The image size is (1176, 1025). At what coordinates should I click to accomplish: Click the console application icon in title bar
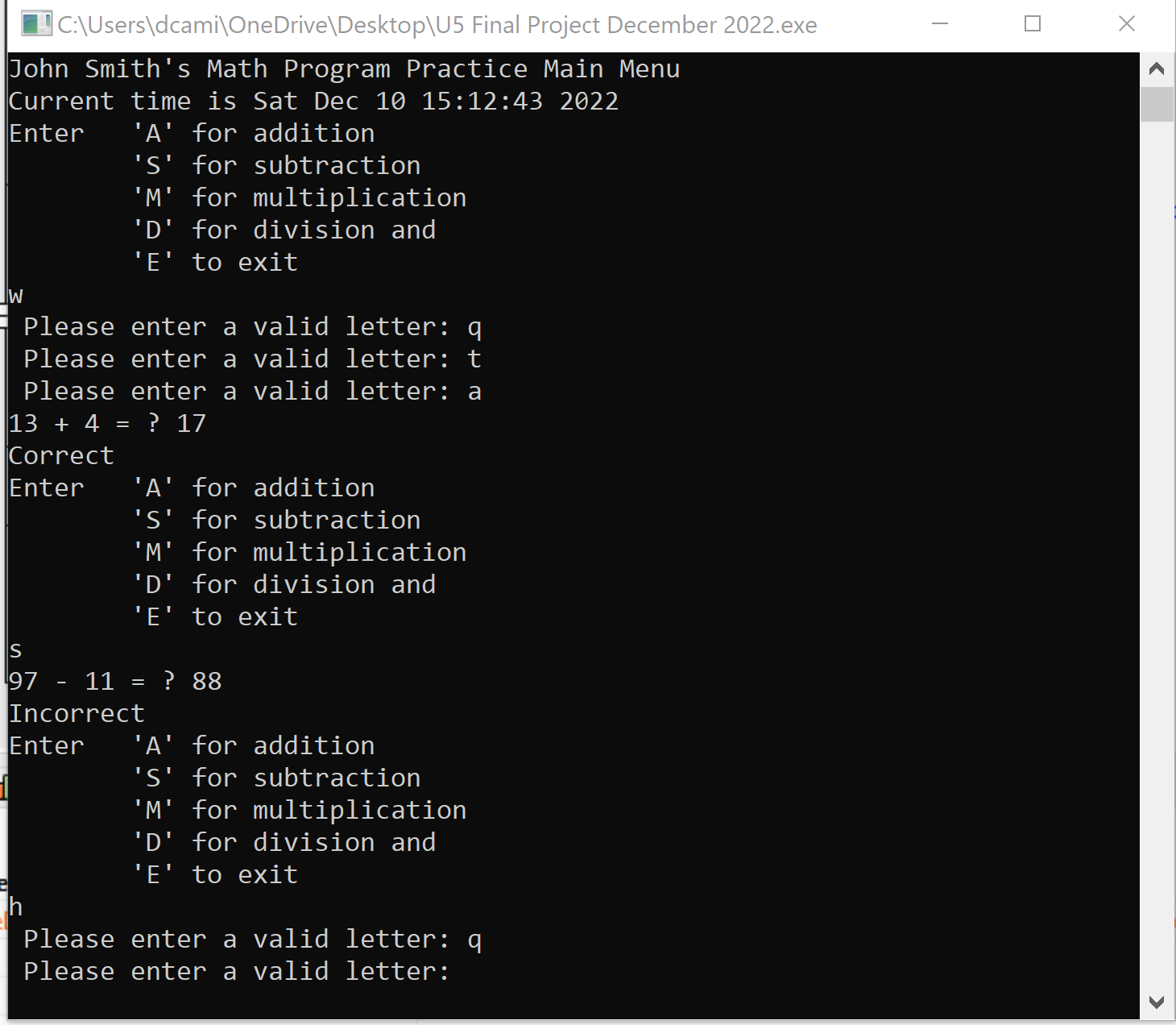37,24
